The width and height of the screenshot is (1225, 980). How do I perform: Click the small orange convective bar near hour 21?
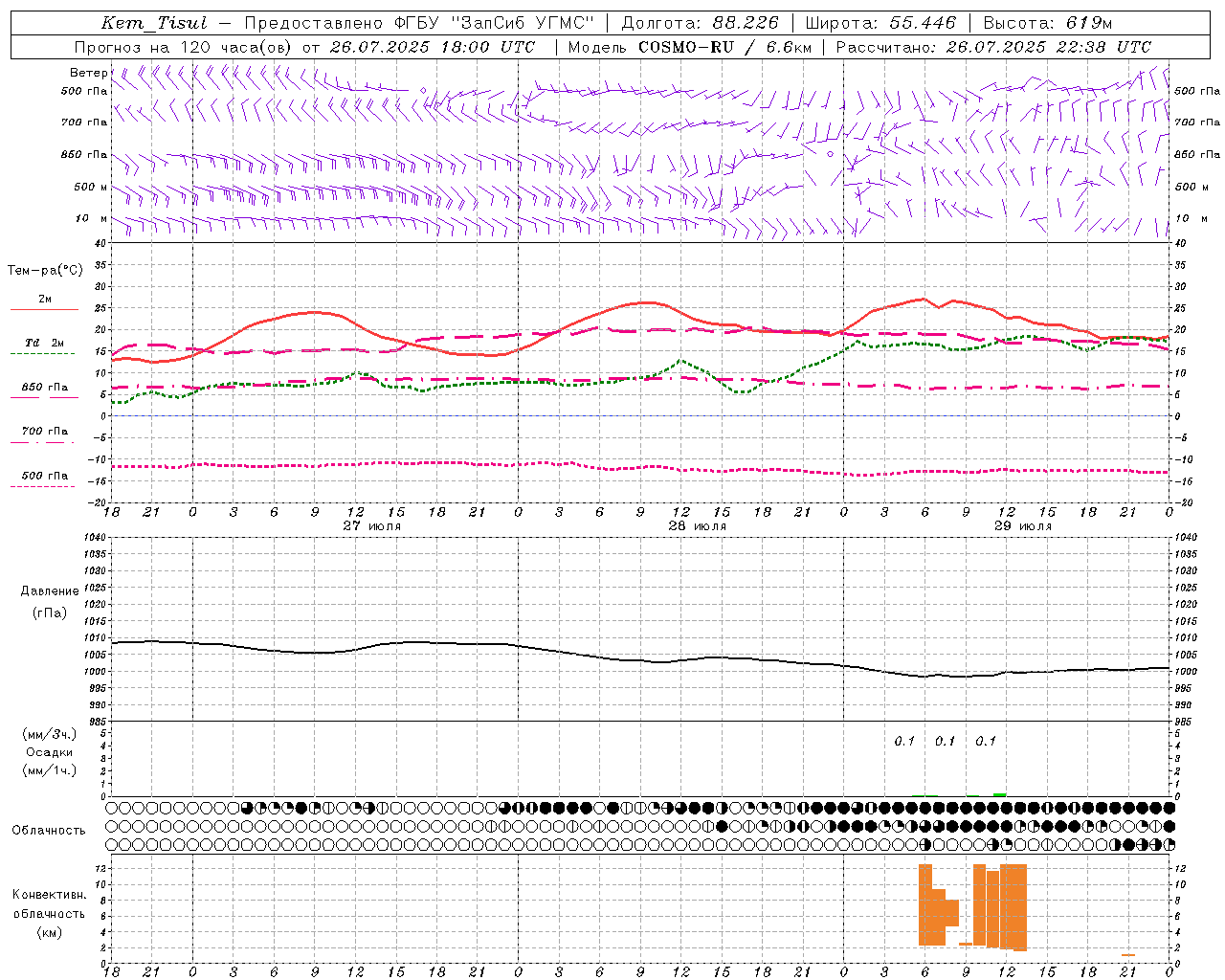point(1128,955)
